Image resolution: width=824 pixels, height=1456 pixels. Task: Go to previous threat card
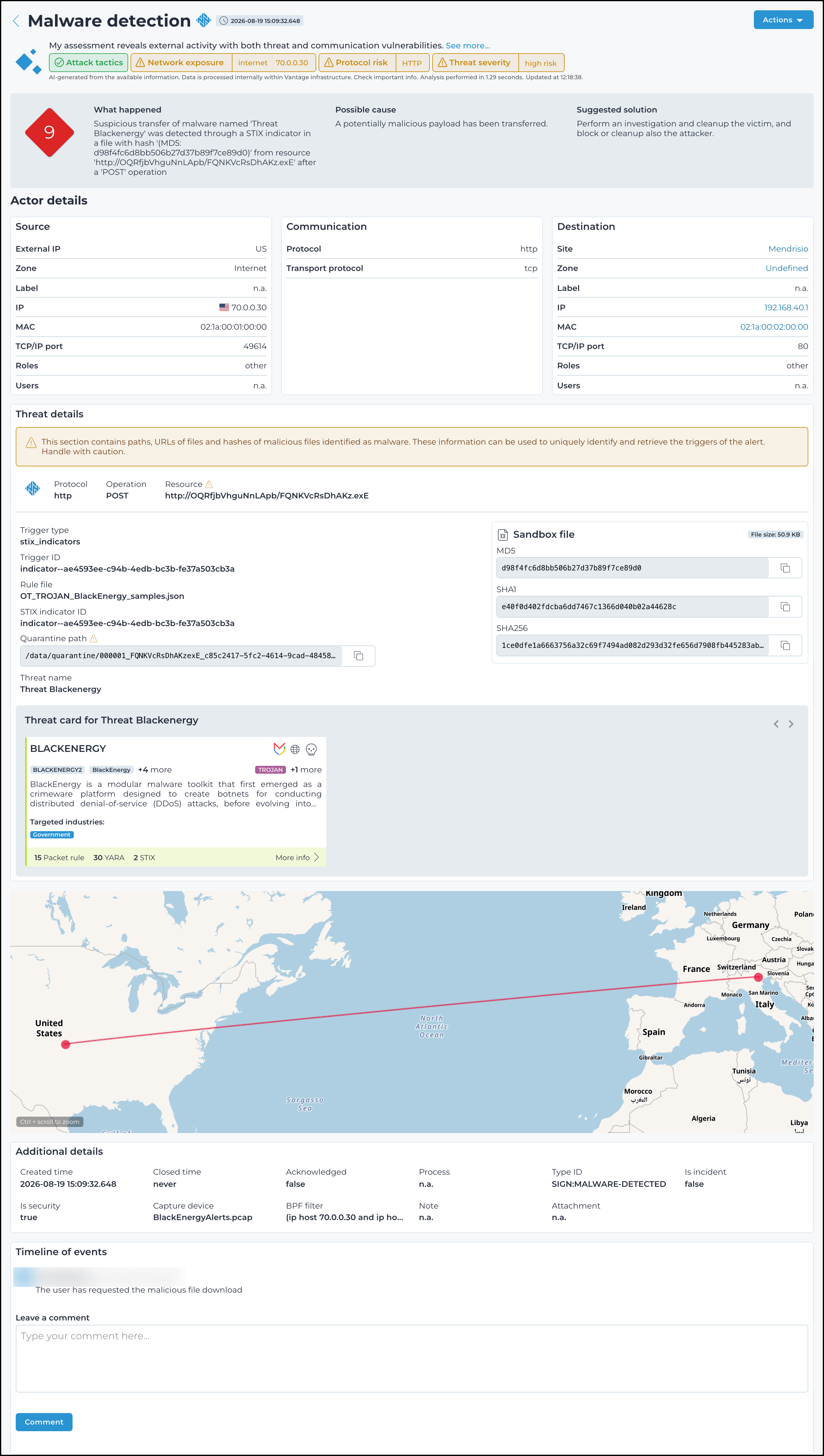coord(776,723)
